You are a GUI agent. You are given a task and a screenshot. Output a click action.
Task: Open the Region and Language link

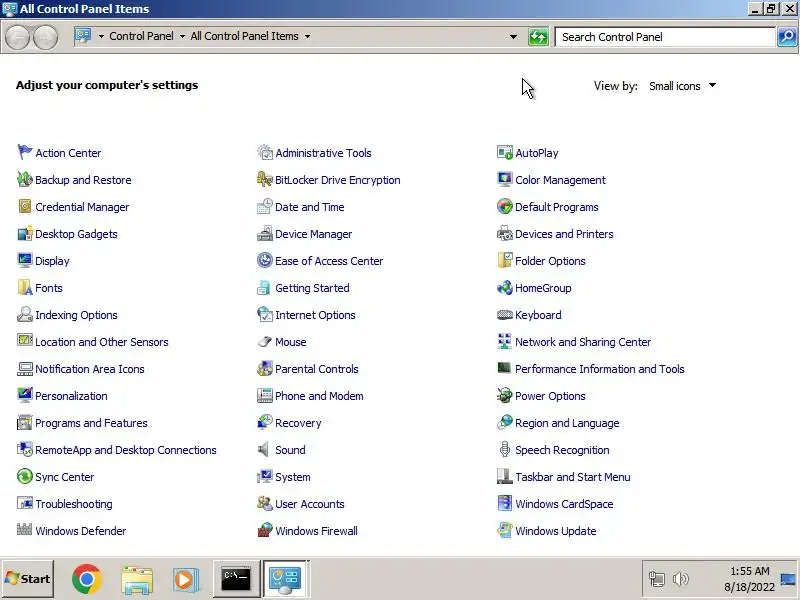click(x=567, y=423)
